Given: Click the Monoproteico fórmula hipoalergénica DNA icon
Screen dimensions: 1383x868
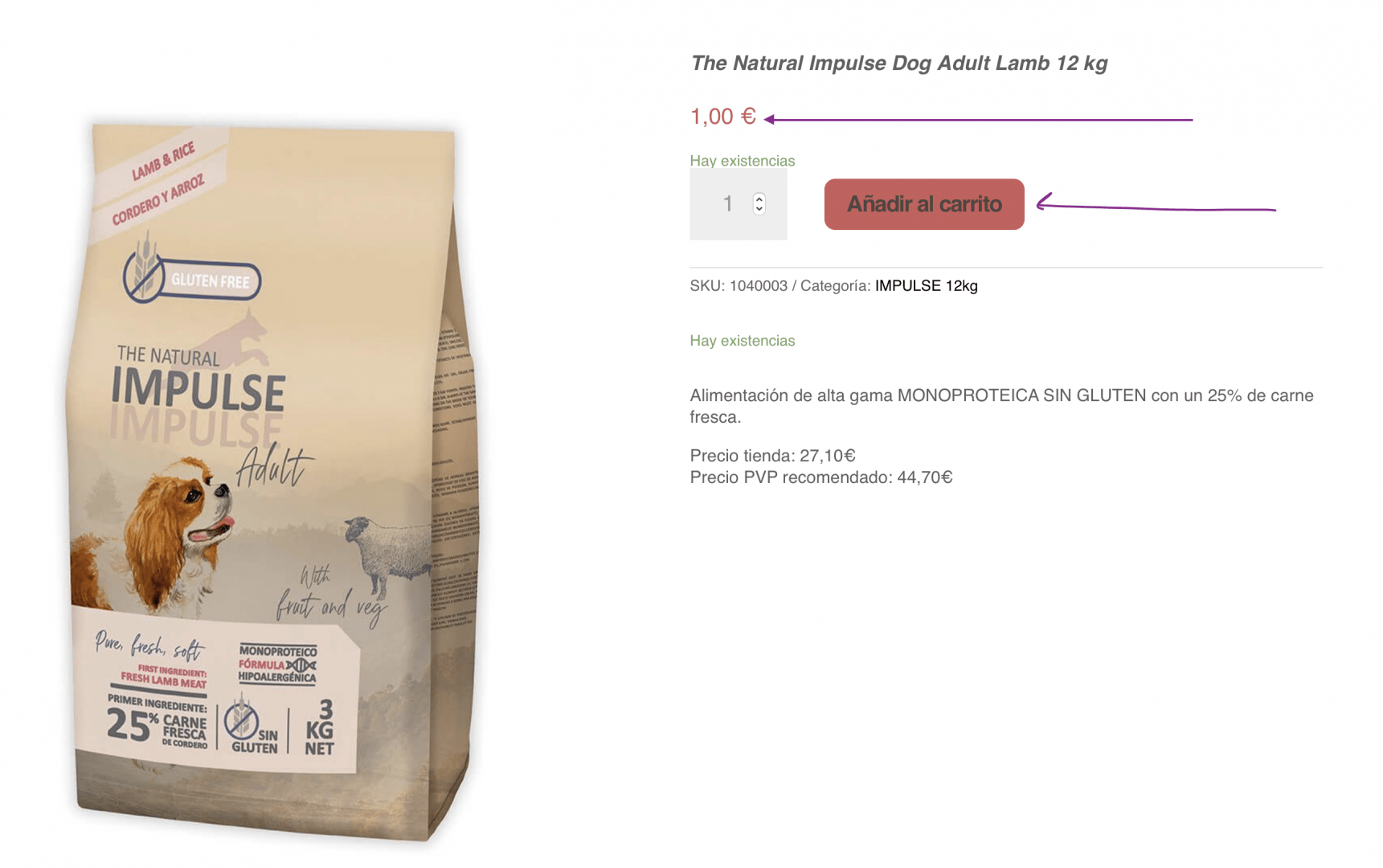Looking at the screenshot, I should [277, 664].
